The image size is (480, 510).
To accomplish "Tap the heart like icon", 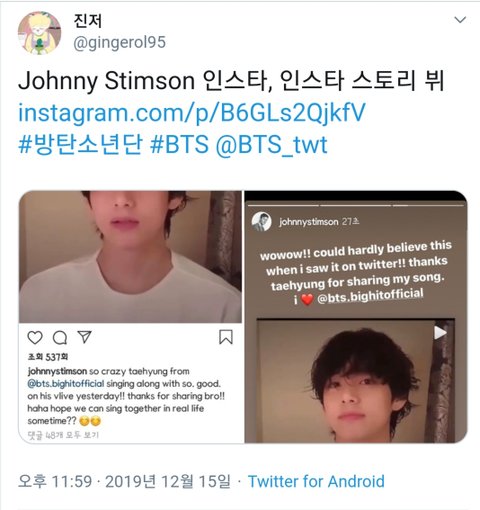I will click(x=35, y=337).
